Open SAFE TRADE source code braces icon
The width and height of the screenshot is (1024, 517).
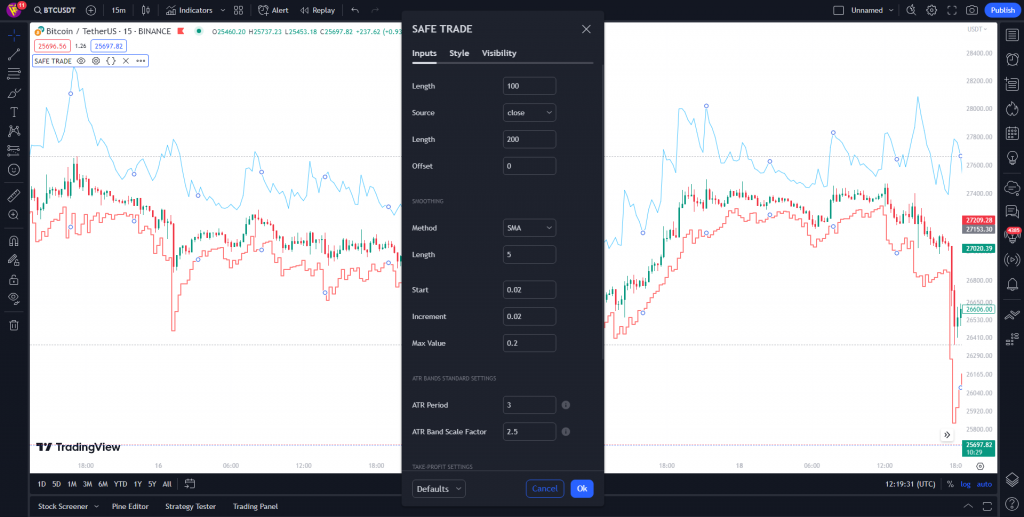(111, 61)
